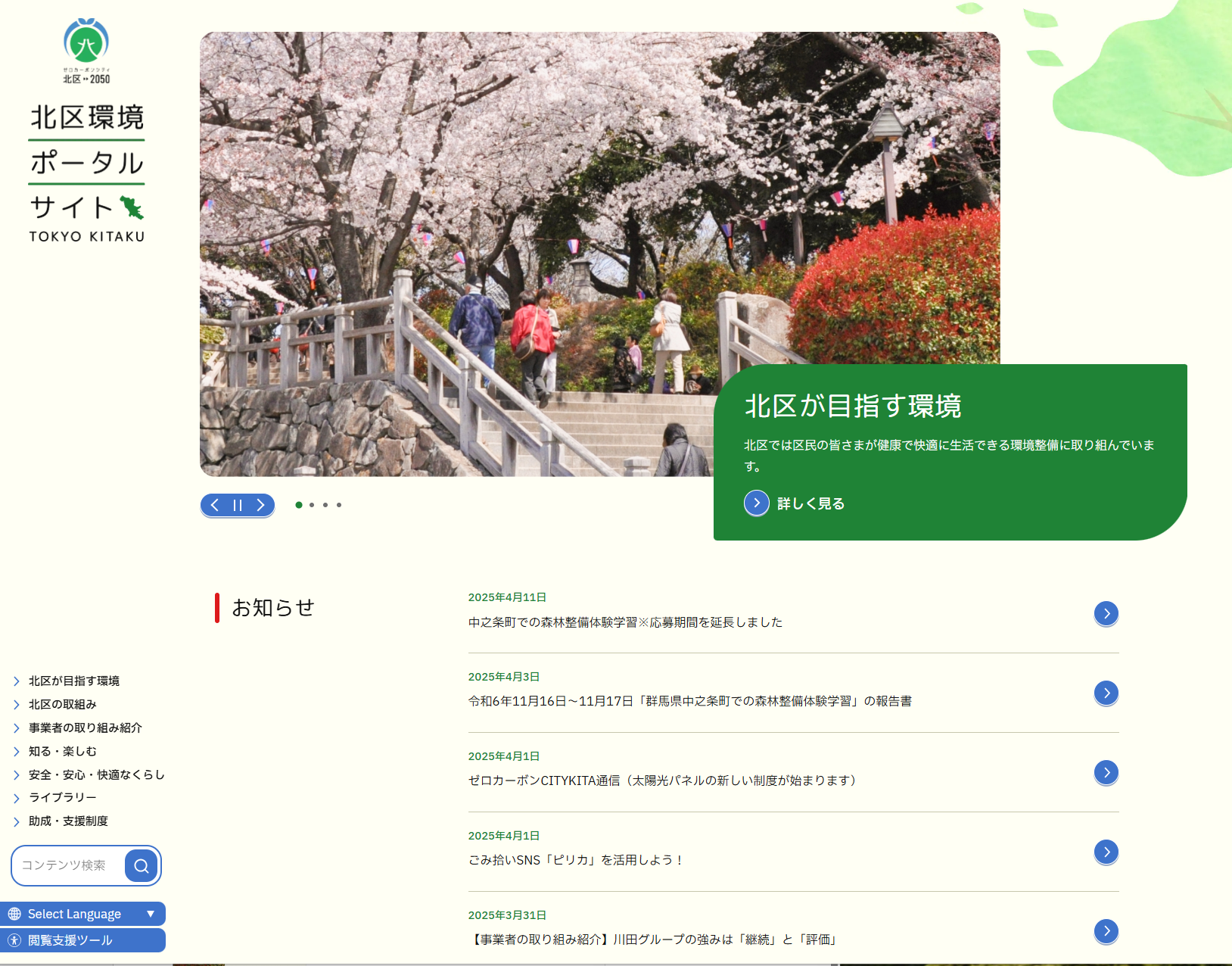Open sidebar menu 知る・楽しむ

[63, 751]
